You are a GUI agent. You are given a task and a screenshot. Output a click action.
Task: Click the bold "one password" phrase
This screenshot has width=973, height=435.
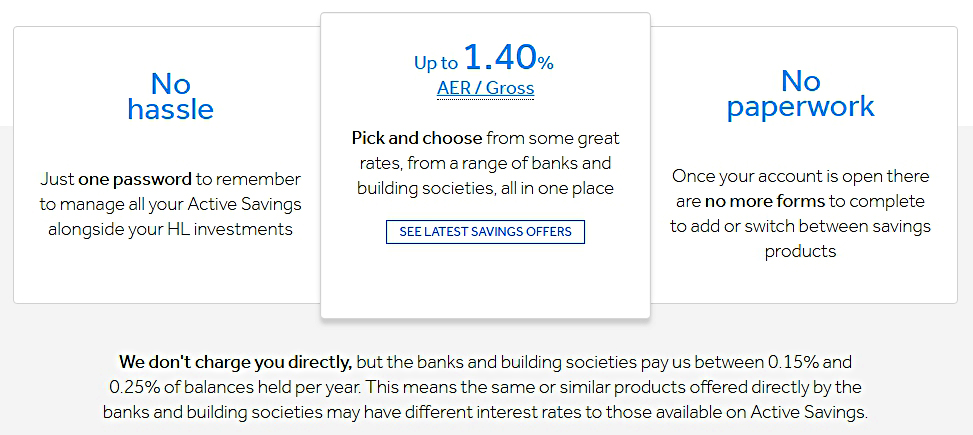click(135, 180)
